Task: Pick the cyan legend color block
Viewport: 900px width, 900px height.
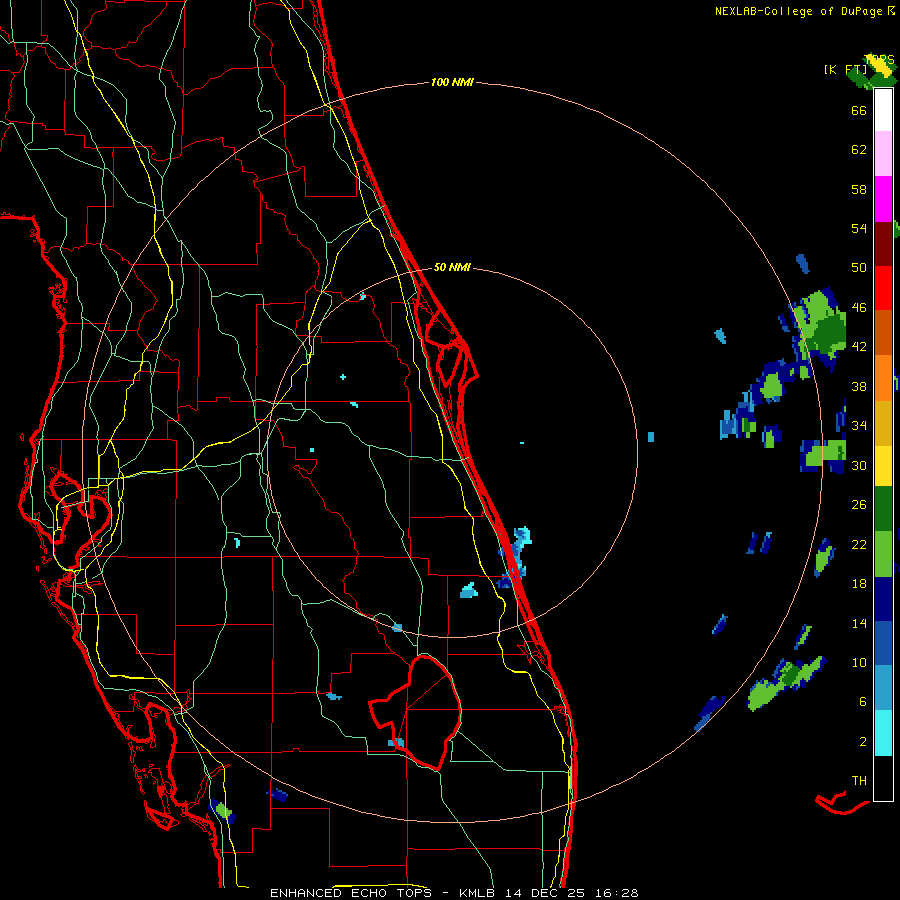Action: (883, 734)
